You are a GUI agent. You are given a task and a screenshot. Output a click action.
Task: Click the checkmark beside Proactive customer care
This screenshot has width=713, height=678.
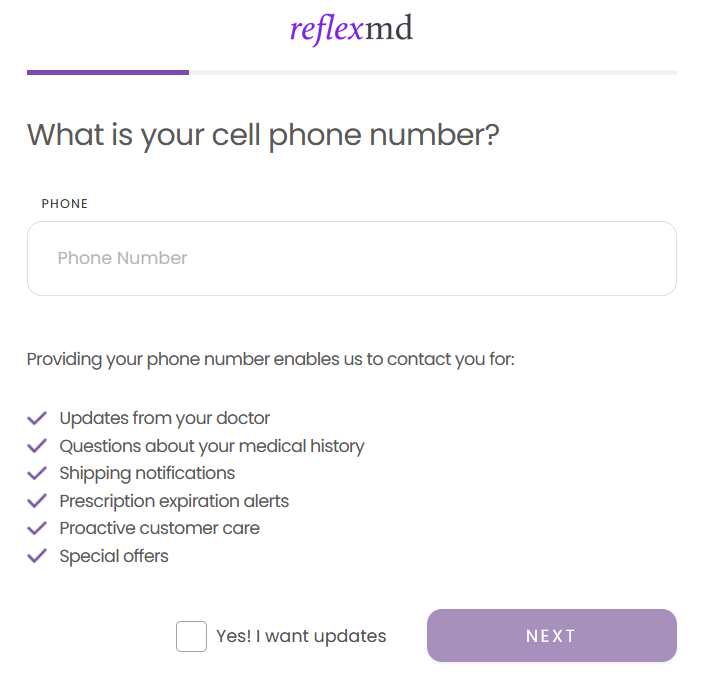pyautogui.click(x=37, y=528)
